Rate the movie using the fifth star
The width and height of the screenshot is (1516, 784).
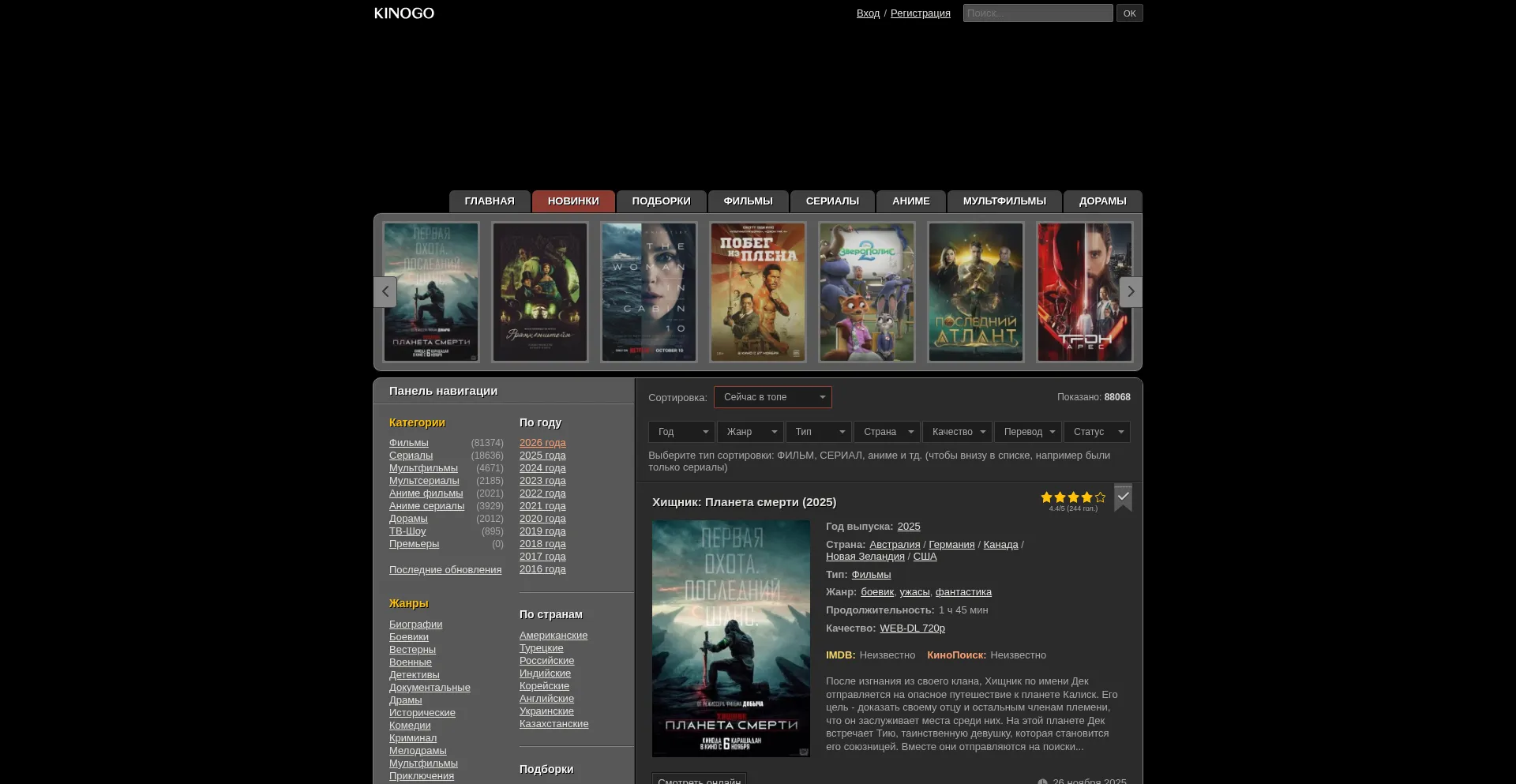(1101, 497)
